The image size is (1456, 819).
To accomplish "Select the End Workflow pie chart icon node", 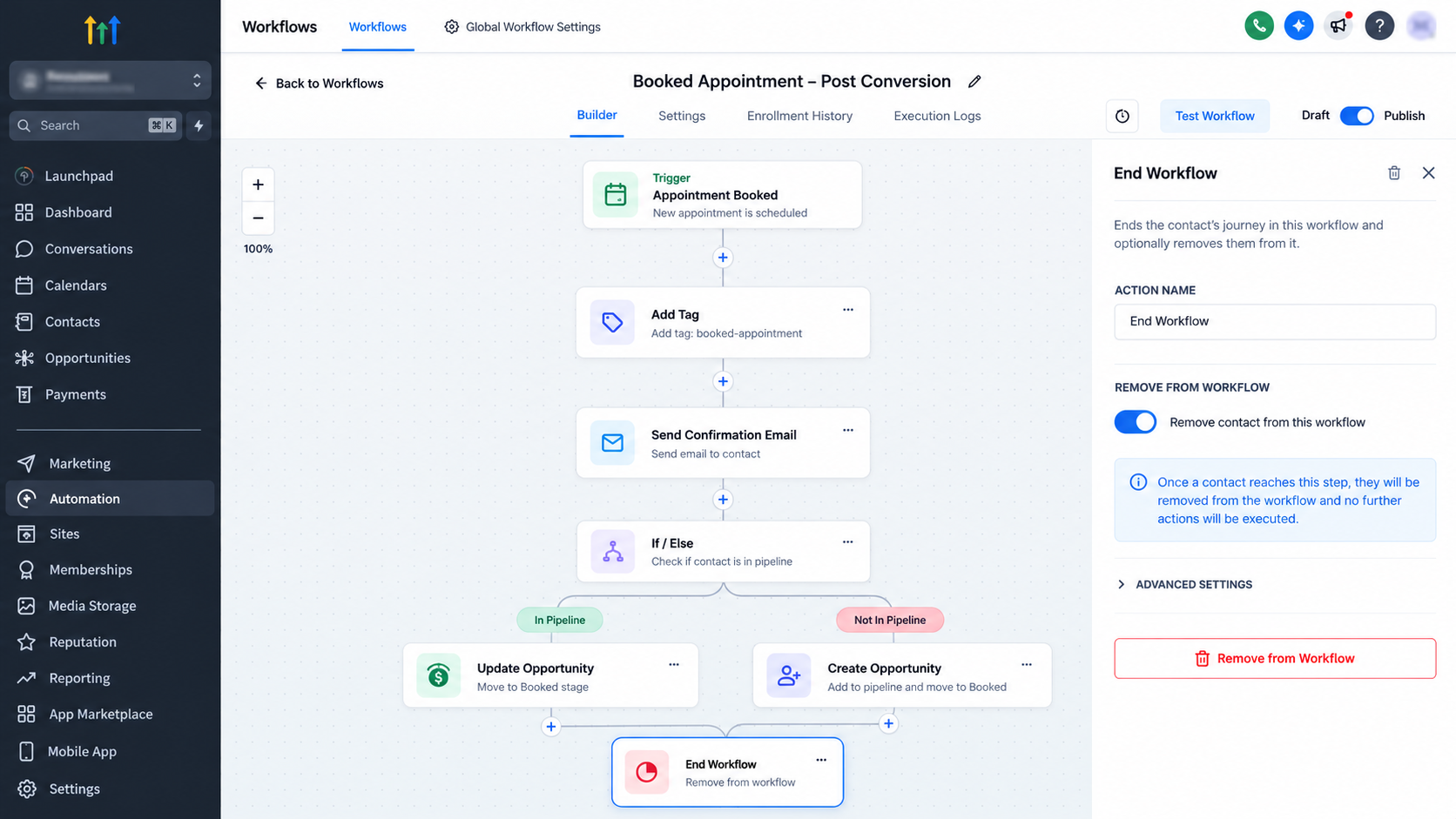I will click(646, 772).
